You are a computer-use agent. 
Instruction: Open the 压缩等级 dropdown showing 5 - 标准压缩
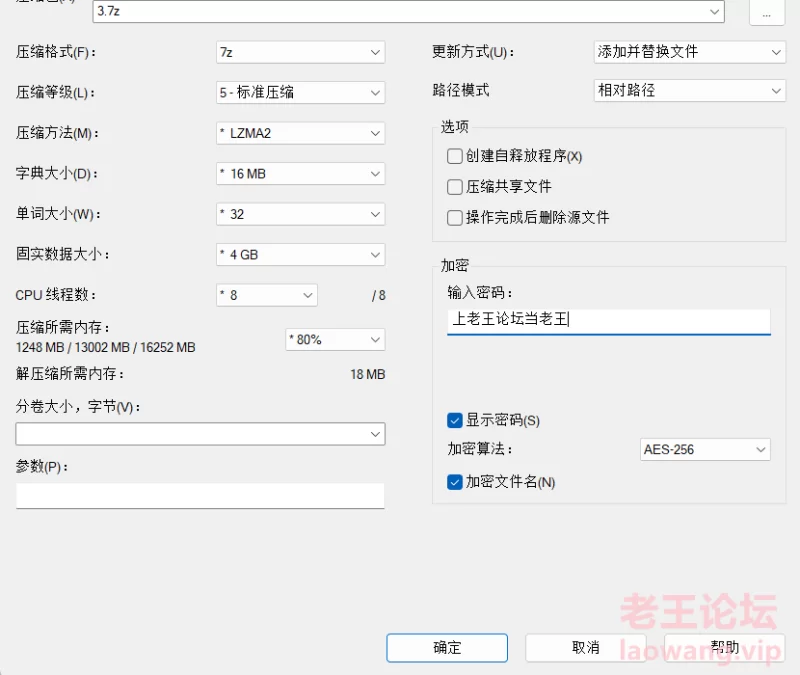(x=301, y=92)
